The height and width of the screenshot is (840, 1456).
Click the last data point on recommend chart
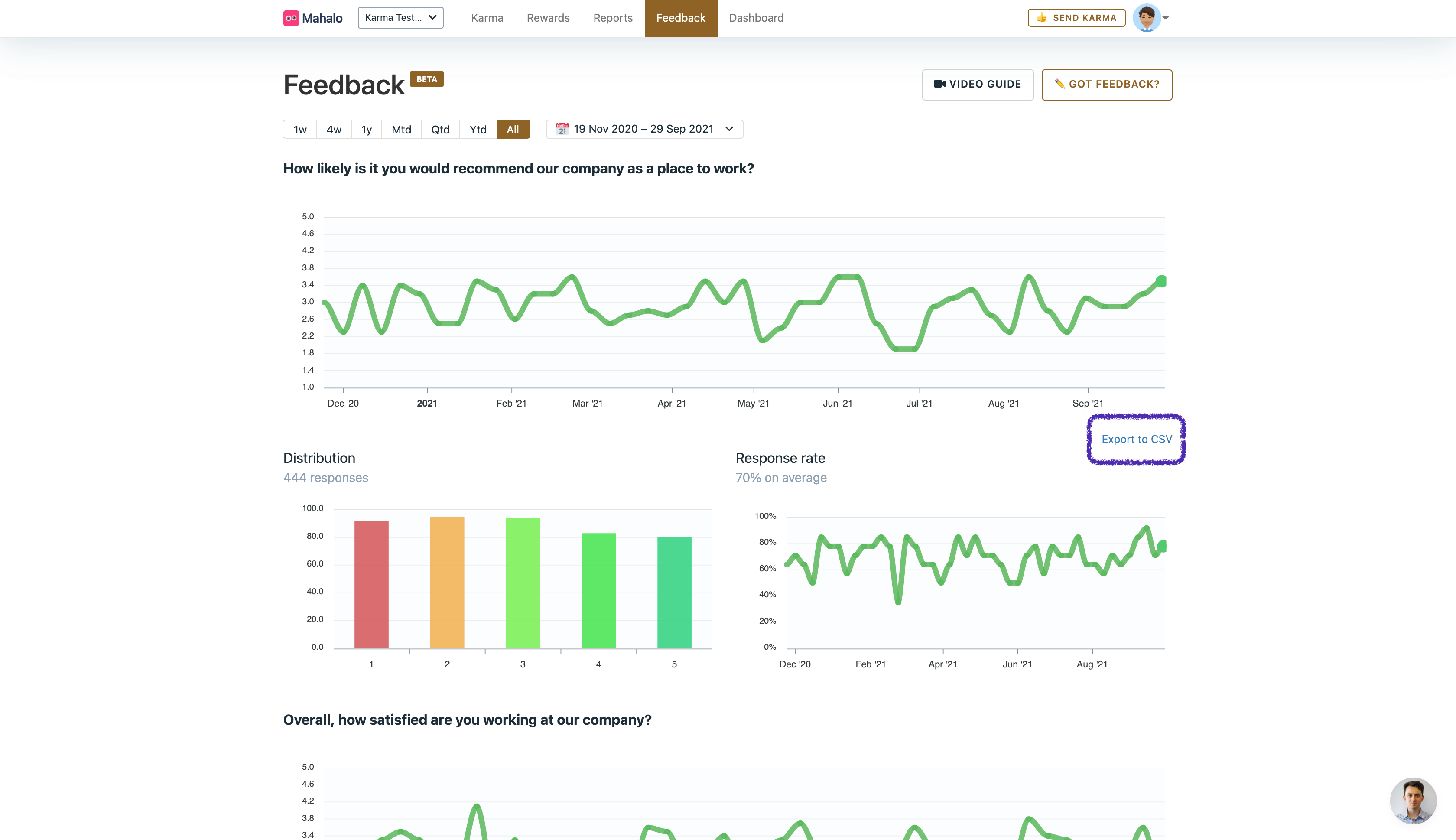point(1161,281)
